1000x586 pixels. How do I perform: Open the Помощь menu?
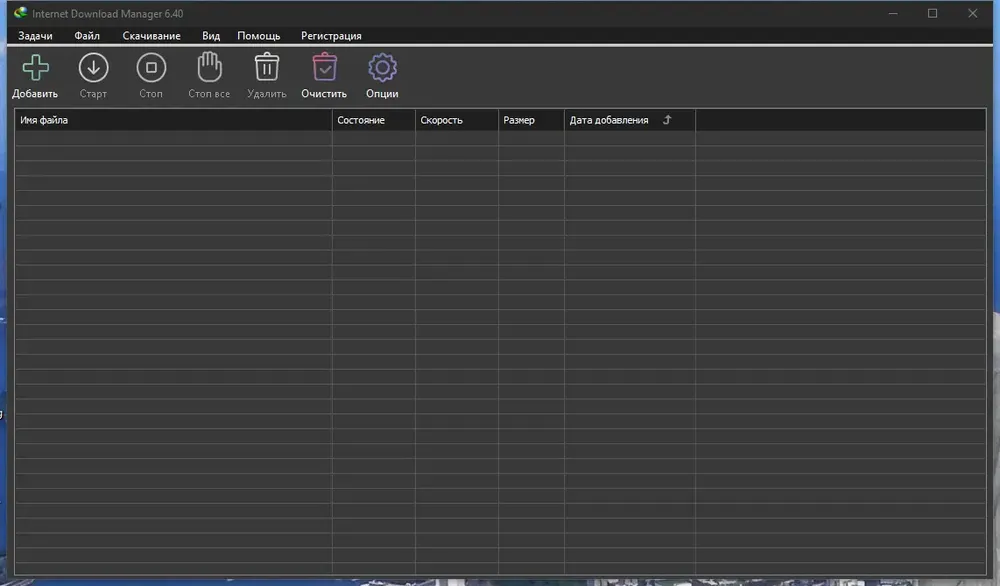(258, 36)
